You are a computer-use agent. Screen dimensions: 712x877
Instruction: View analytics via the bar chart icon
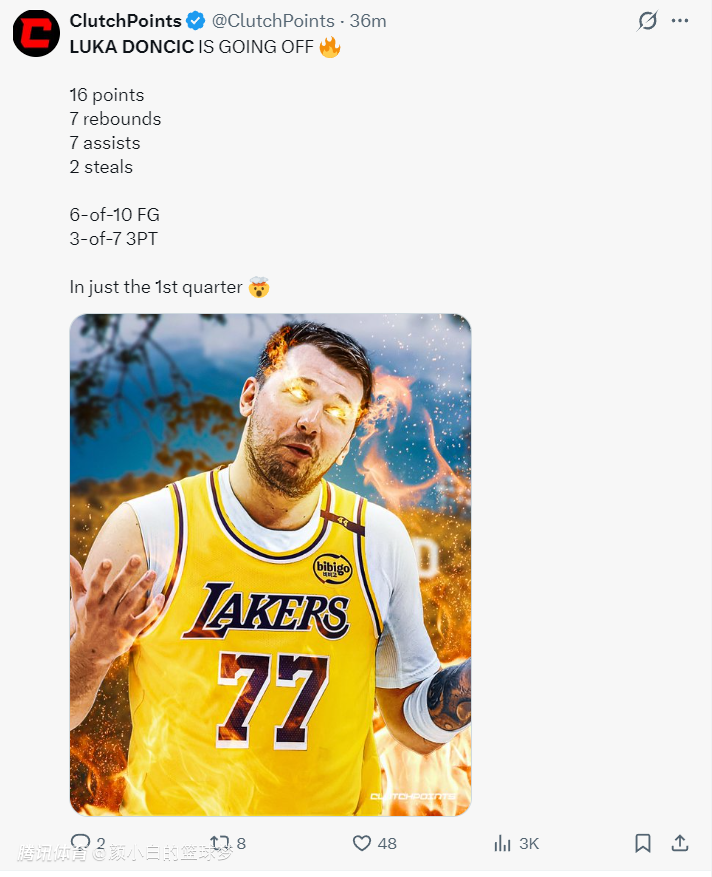click(x=502, y=843)
